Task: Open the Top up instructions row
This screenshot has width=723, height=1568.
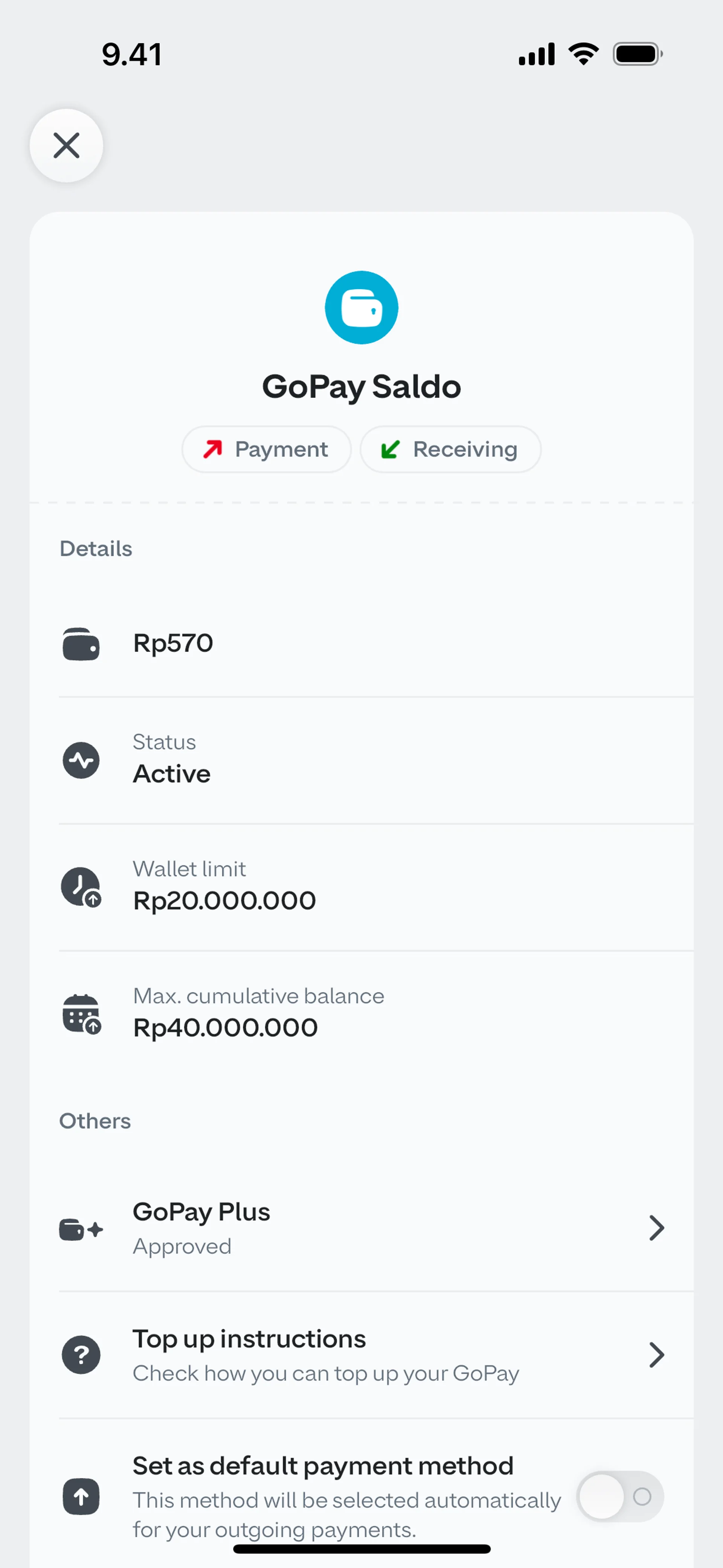Action: pos(365,1355)
